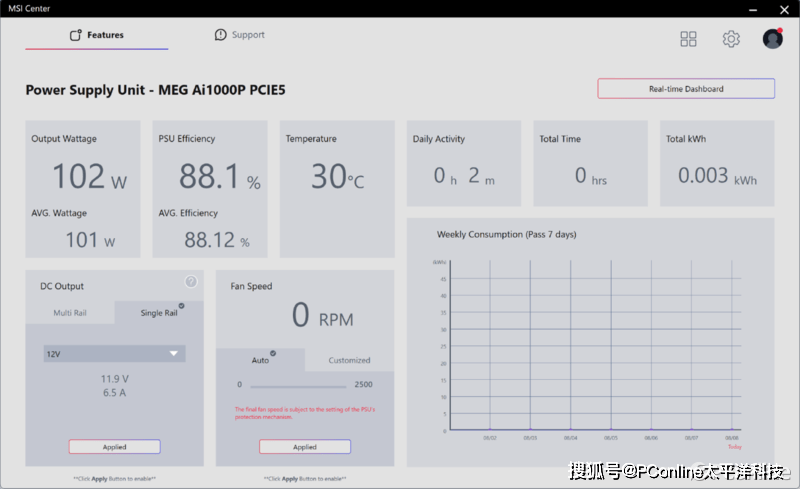This screenshot has height=489, width=800.
Task: Select the Total kWh tile
Action: click(x=717, y=164)
